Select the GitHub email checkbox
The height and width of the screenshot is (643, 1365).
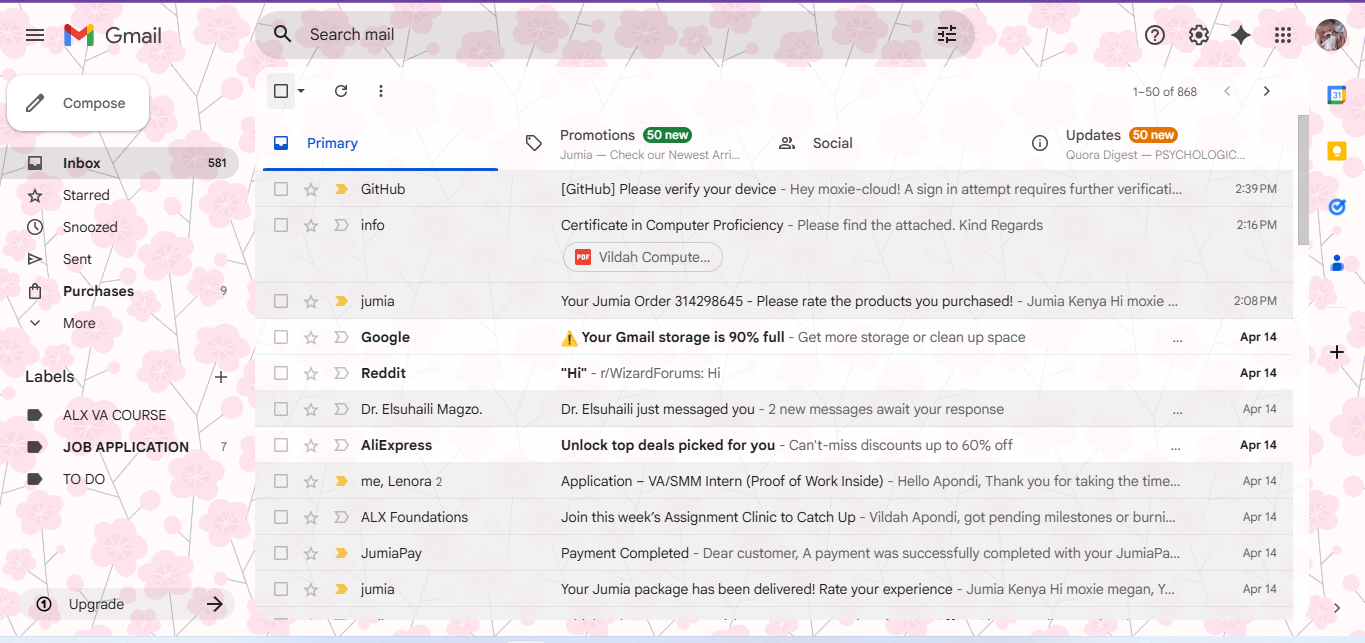(281, 189)
